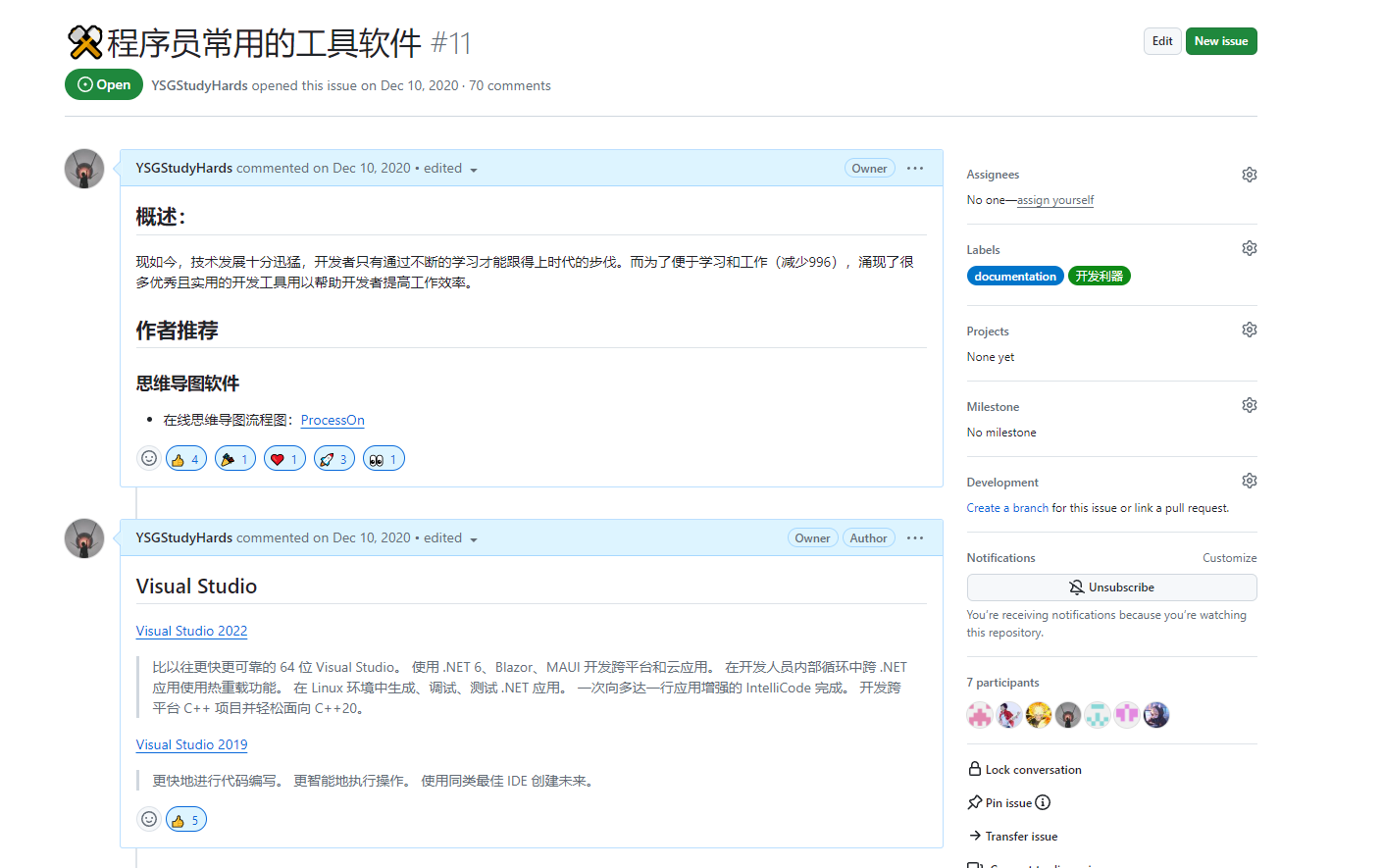1383x868 pixels.
Task: Click the YSGStudyHards avatar on the first comment
Action: tap(83, 168)
